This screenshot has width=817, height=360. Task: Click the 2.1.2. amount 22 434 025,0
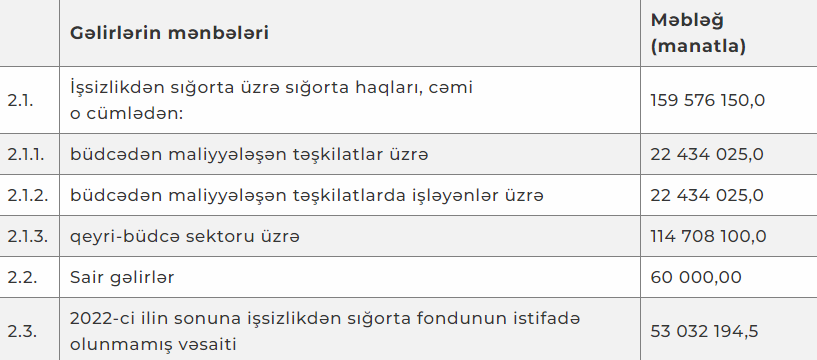(707, 195)
